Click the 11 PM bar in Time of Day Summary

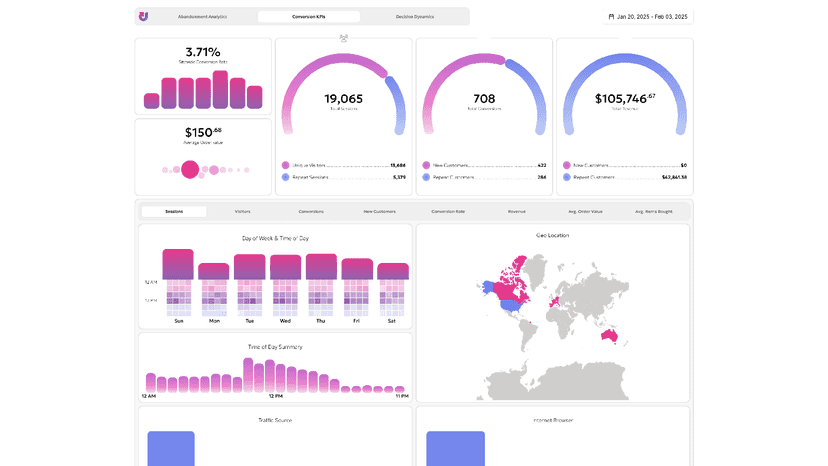pyautogui.click(x=400, y=389)
